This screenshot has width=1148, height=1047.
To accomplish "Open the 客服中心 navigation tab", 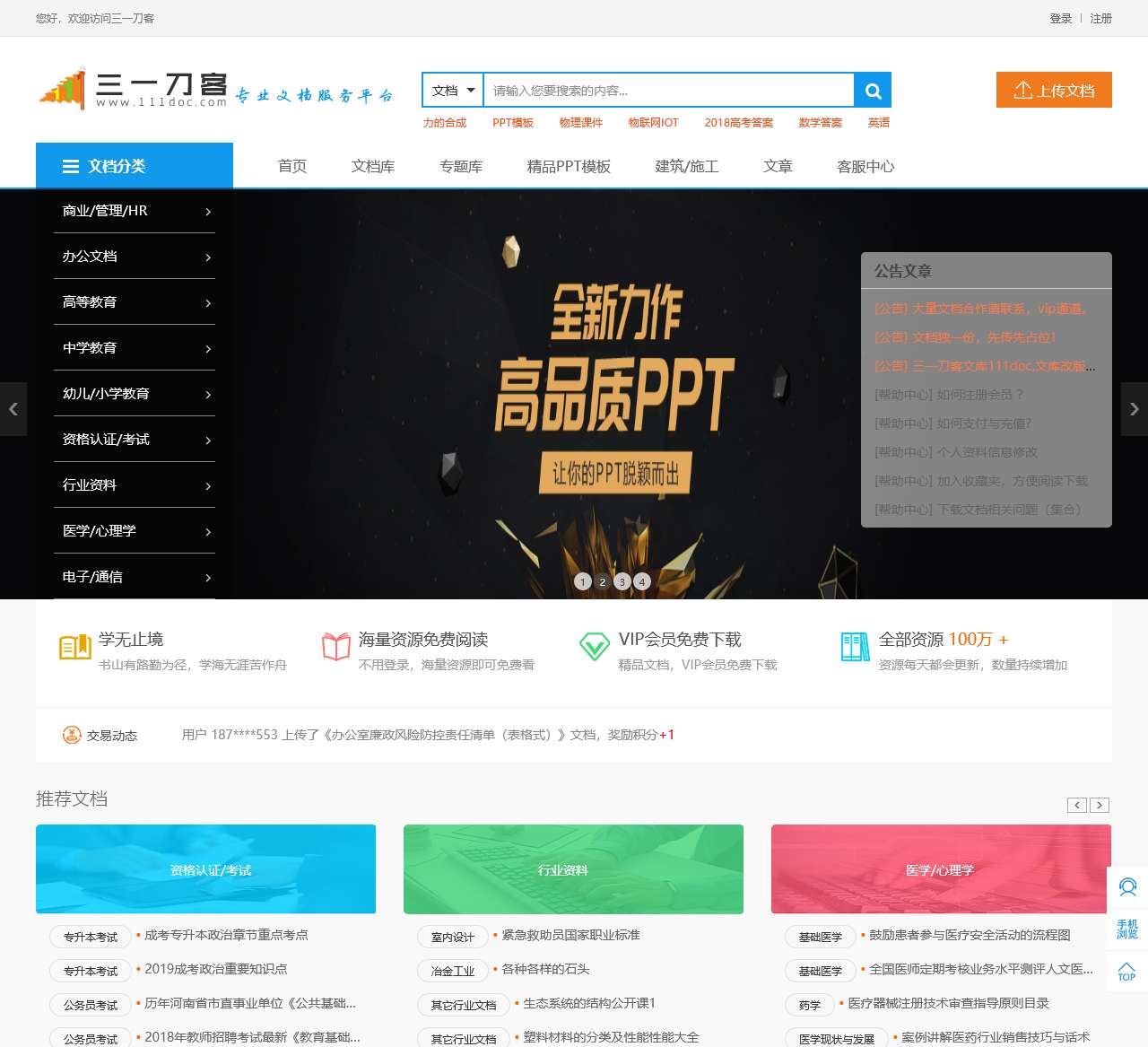I will pos(865,166).
